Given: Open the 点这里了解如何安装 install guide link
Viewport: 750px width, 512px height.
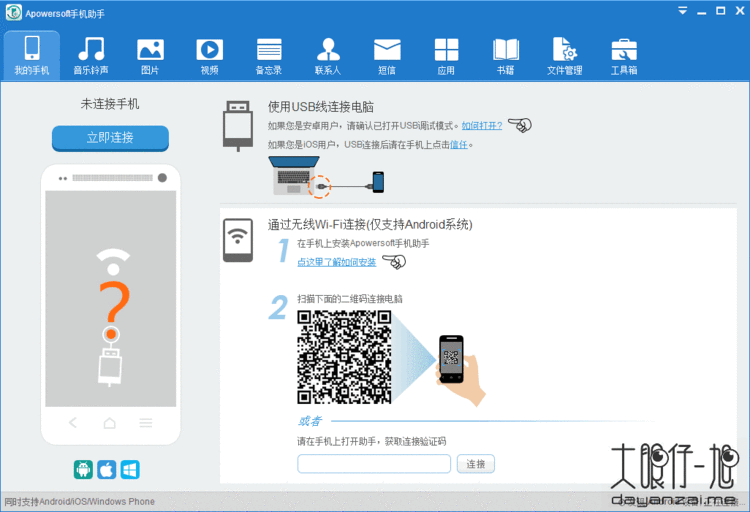Looking at the screenshot, I should pyautogui.click(x=337, y=262).
